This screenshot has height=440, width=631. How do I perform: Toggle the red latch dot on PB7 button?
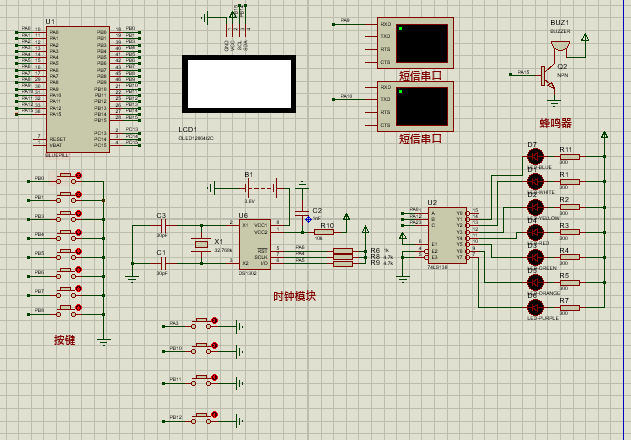click(79, 289)
